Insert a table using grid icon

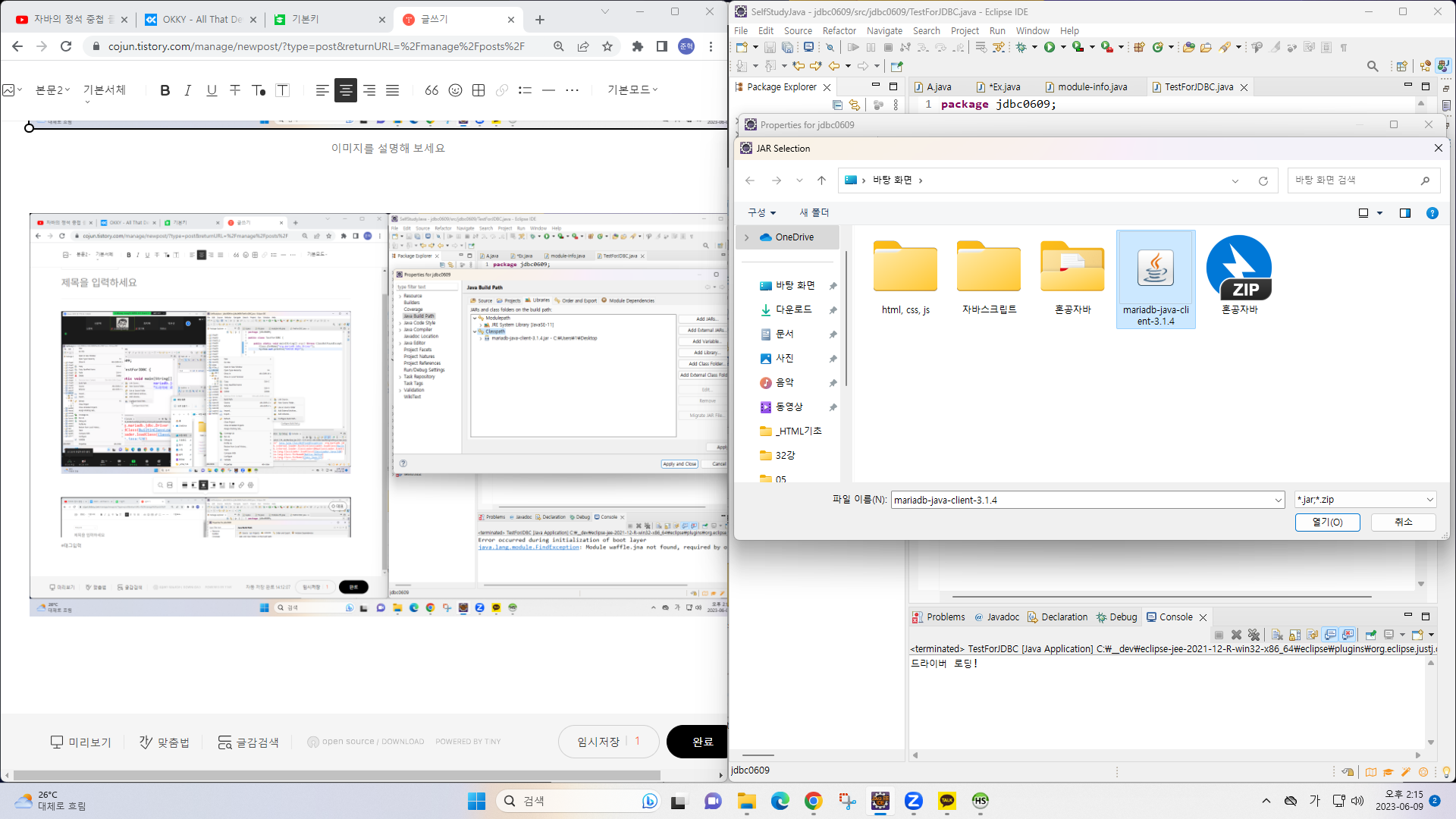479,90
